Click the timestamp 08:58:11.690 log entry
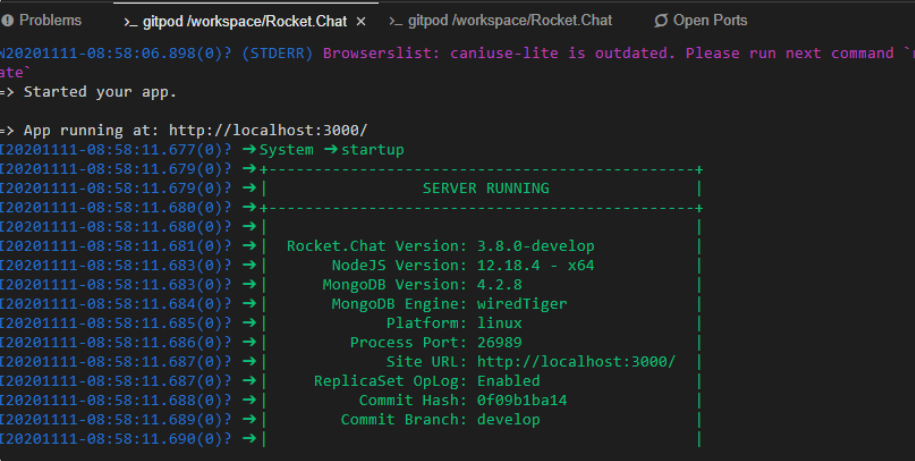This screenshot has width=915, height=461. (x=116, y=438)
